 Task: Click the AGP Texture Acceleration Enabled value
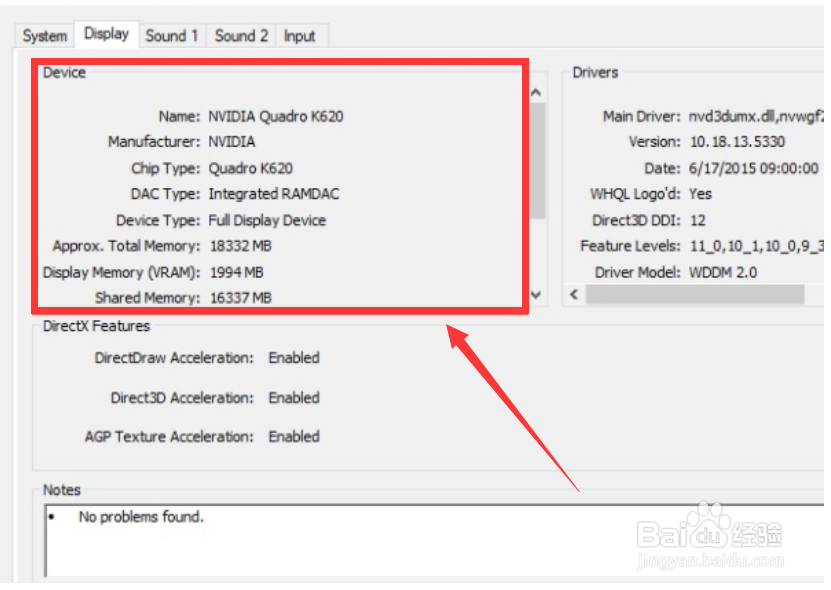click(x=294, y=436)
